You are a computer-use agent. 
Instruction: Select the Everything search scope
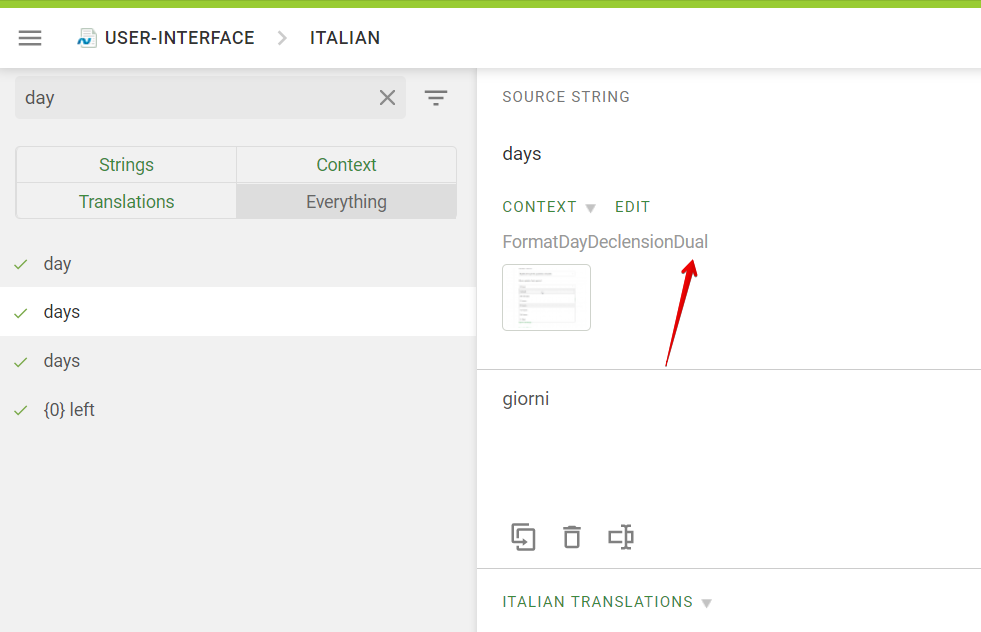(346, 201)
